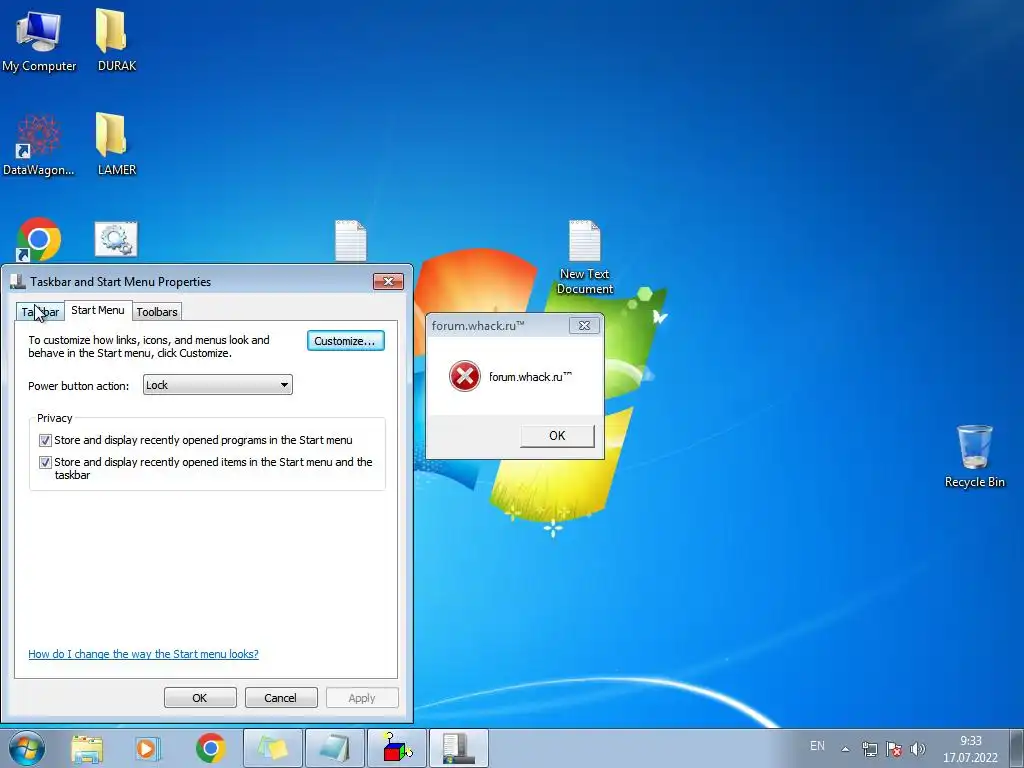
Task: Show hidden tray icons arrow
Action: tap(845, 749)
